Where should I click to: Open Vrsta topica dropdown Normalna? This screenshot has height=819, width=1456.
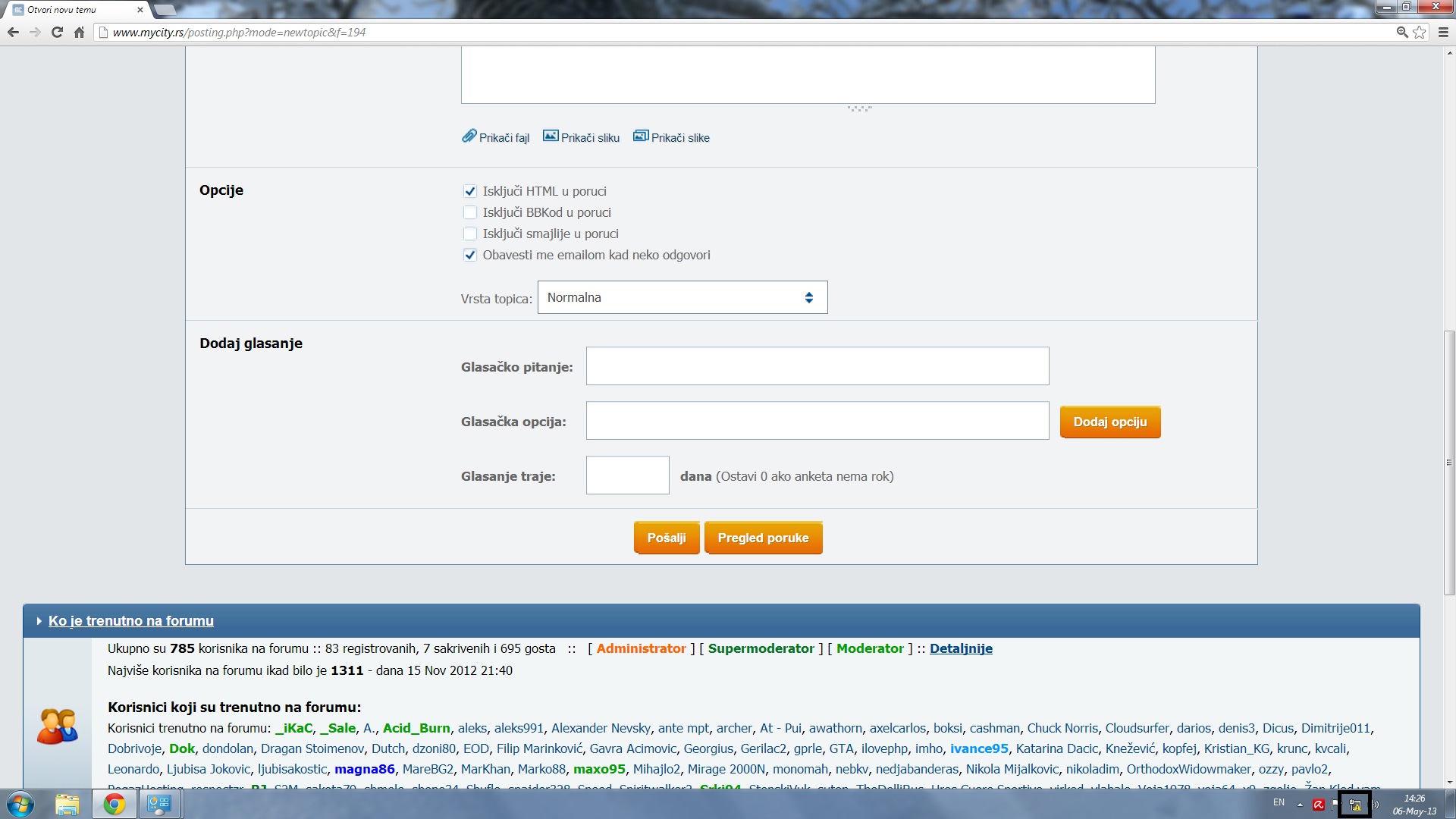(x=682, y=298)
